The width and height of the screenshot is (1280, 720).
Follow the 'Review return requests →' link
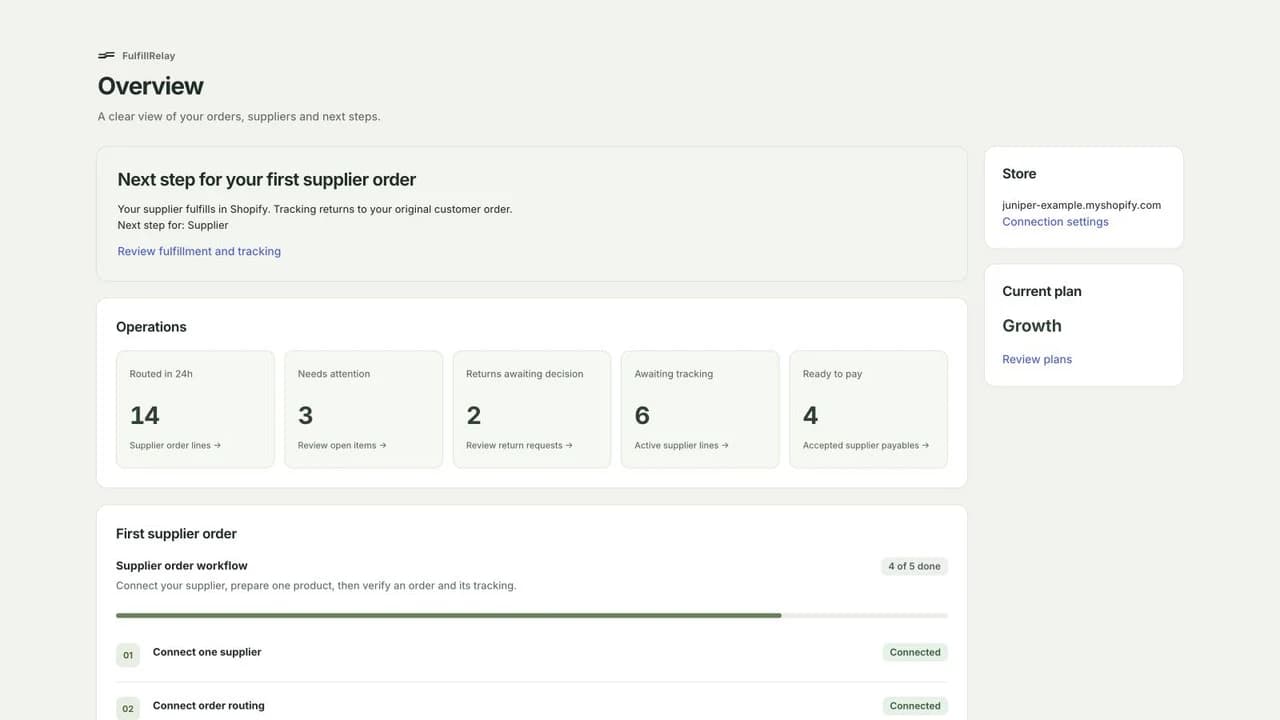tap(519, 446)
